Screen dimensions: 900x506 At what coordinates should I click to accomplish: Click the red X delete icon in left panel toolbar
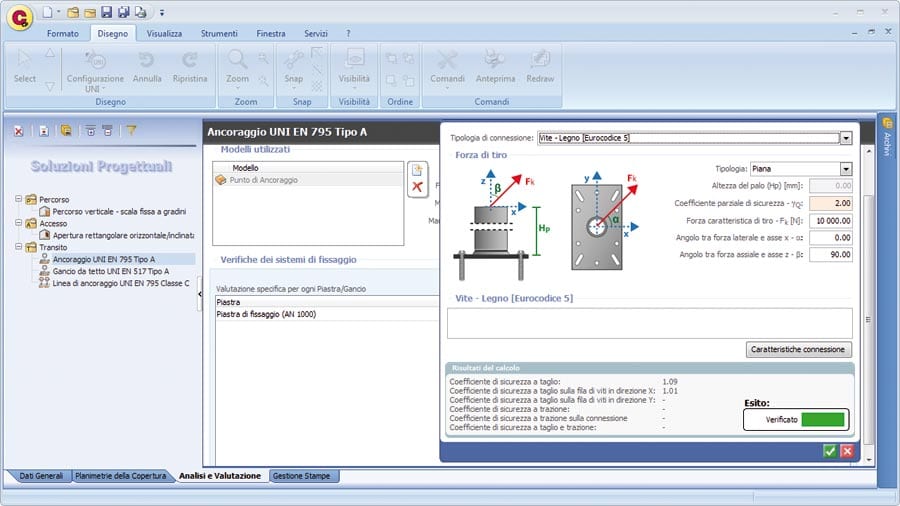(19, 131)
